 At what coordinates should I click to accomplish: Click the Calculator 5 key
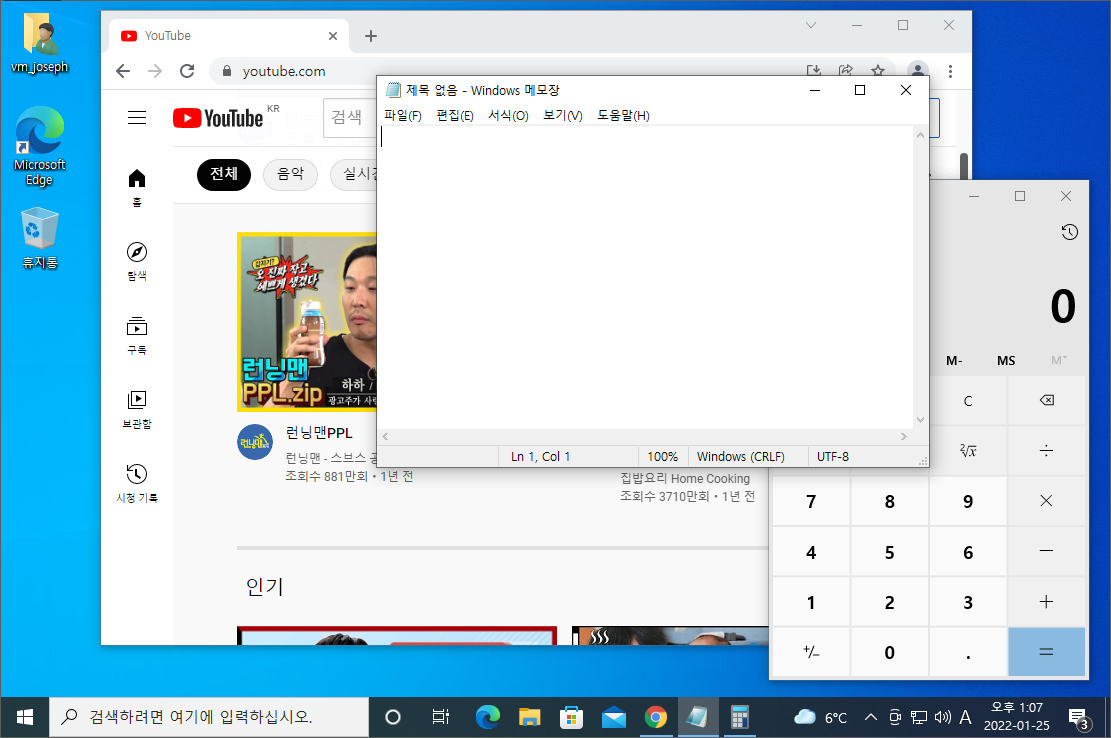[x=889, y=551]
